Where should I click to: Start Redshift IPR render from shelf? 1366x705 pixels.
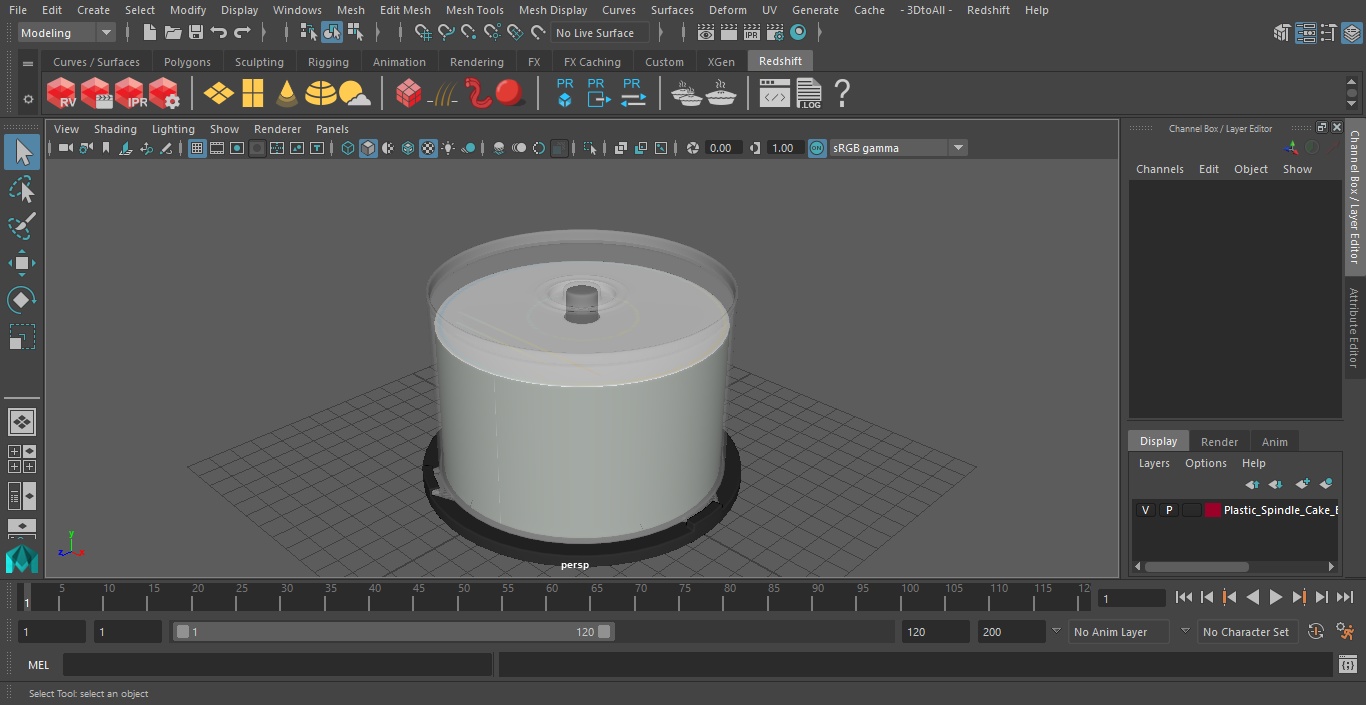coord(130,94)
